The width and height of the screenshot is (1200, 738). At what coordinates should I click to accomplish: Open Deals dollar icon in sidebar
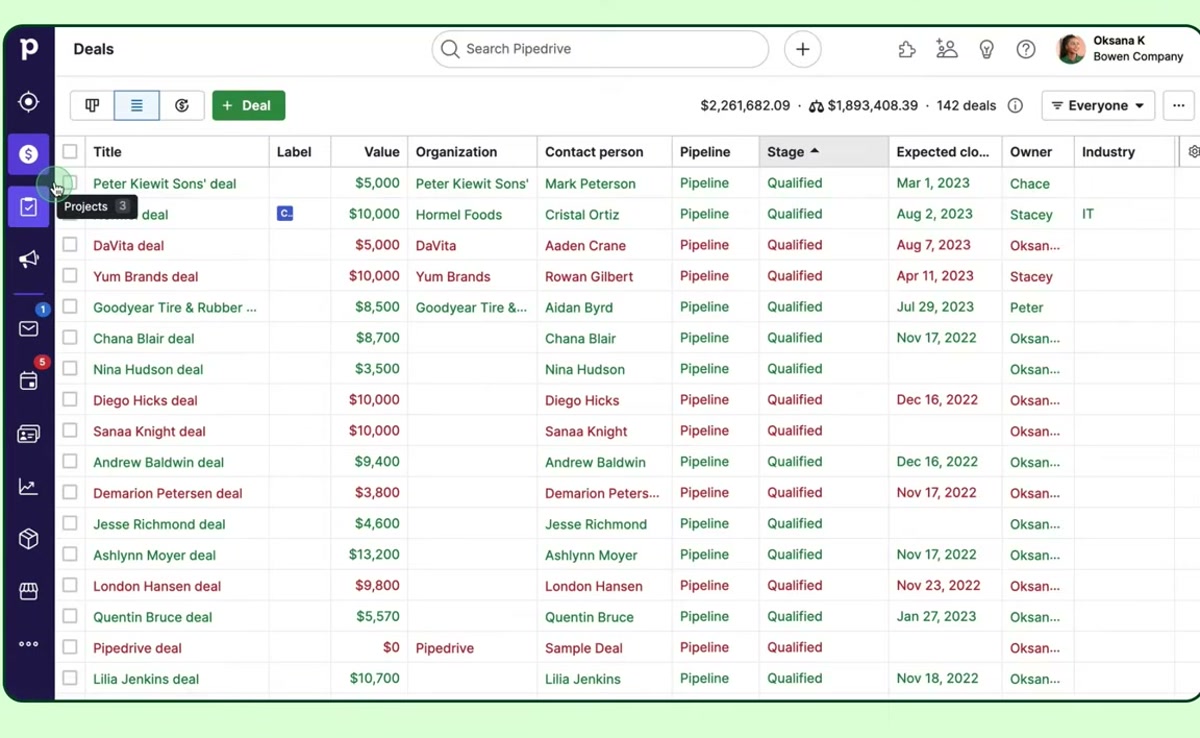point(28,154)
